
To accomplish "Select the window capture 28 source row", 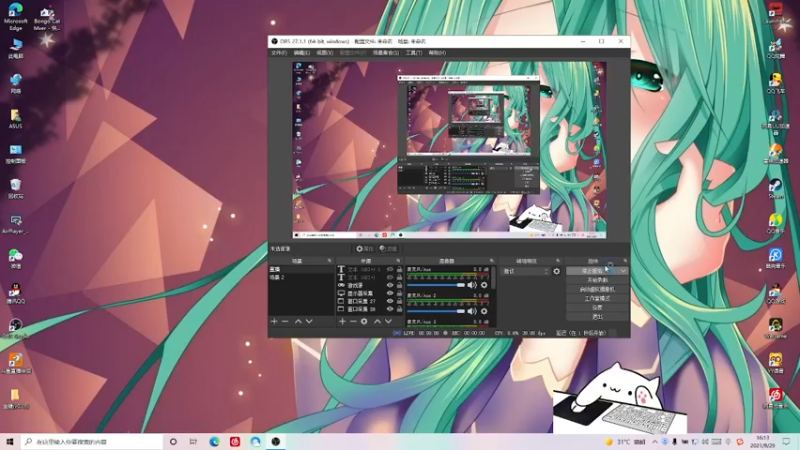I will 370,309.
